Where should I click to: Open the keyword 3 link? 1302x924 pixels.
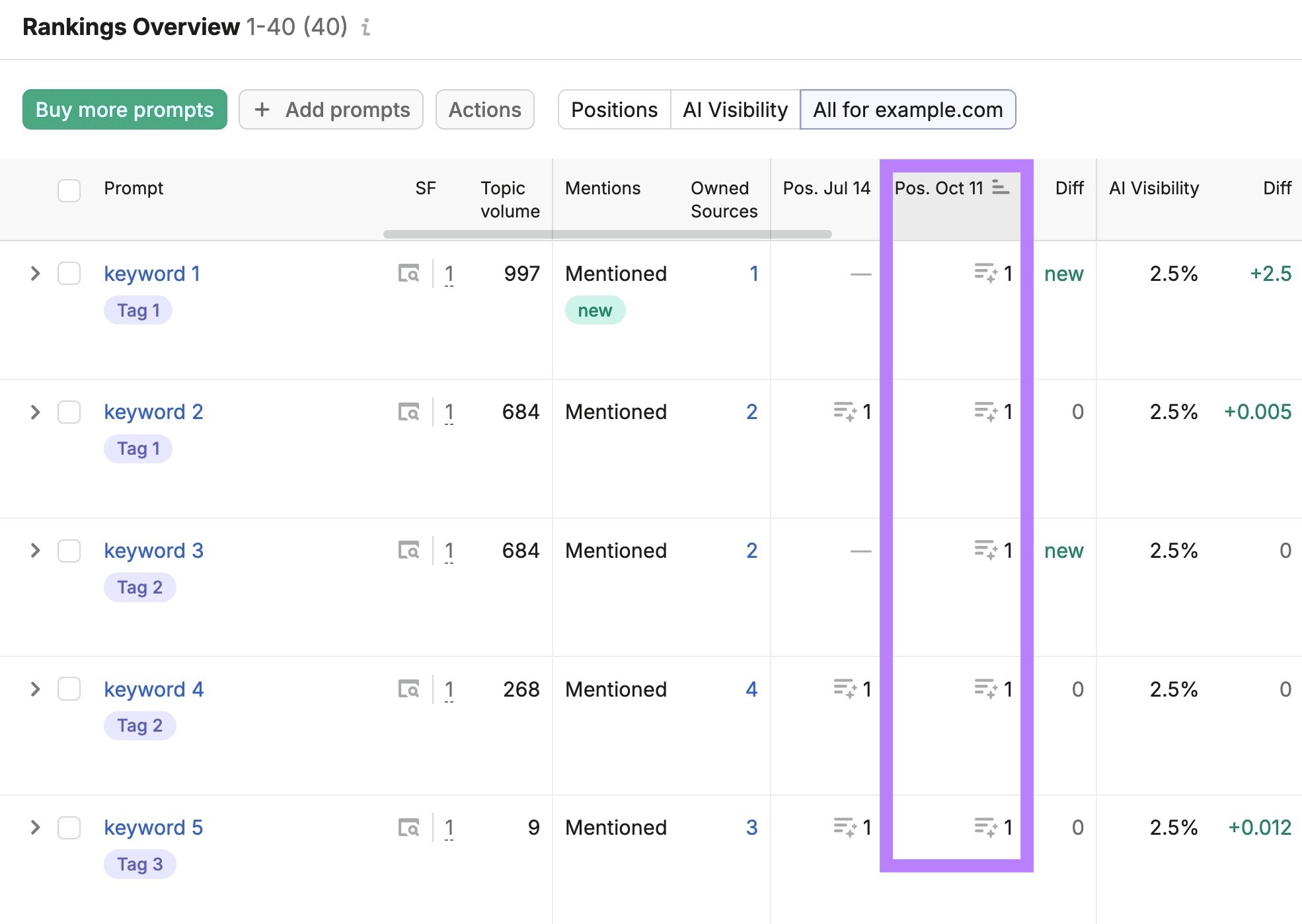point(153,551)
